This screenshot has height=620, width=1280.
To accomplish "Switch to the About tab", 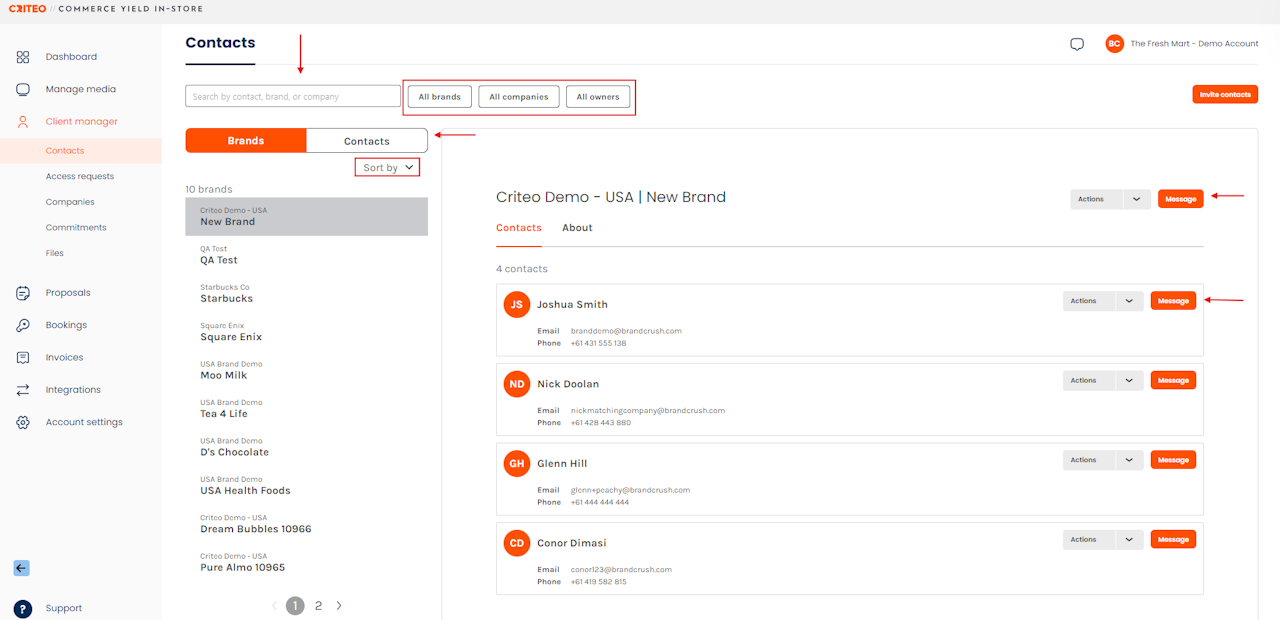I will (577, 228).
